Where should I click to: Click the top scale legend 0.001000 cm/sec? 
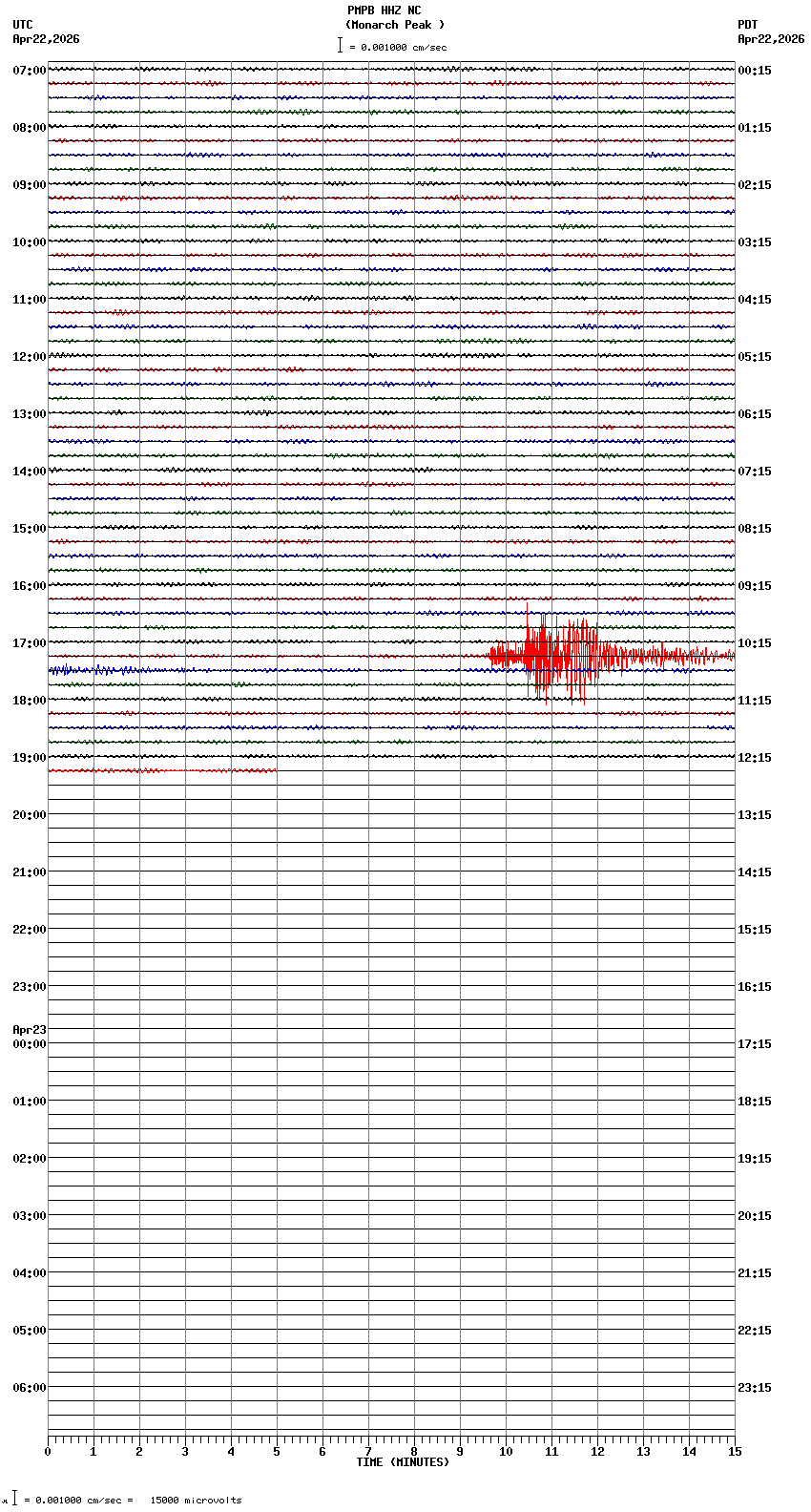392,46
